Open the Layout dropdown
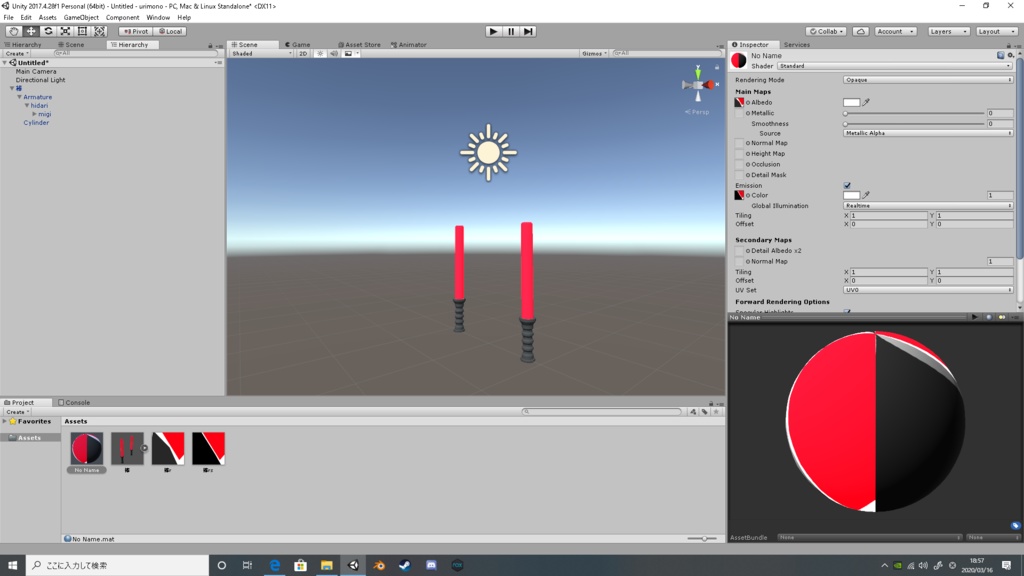This screenshot has height=576, width=1024. (x=996, y=31)
